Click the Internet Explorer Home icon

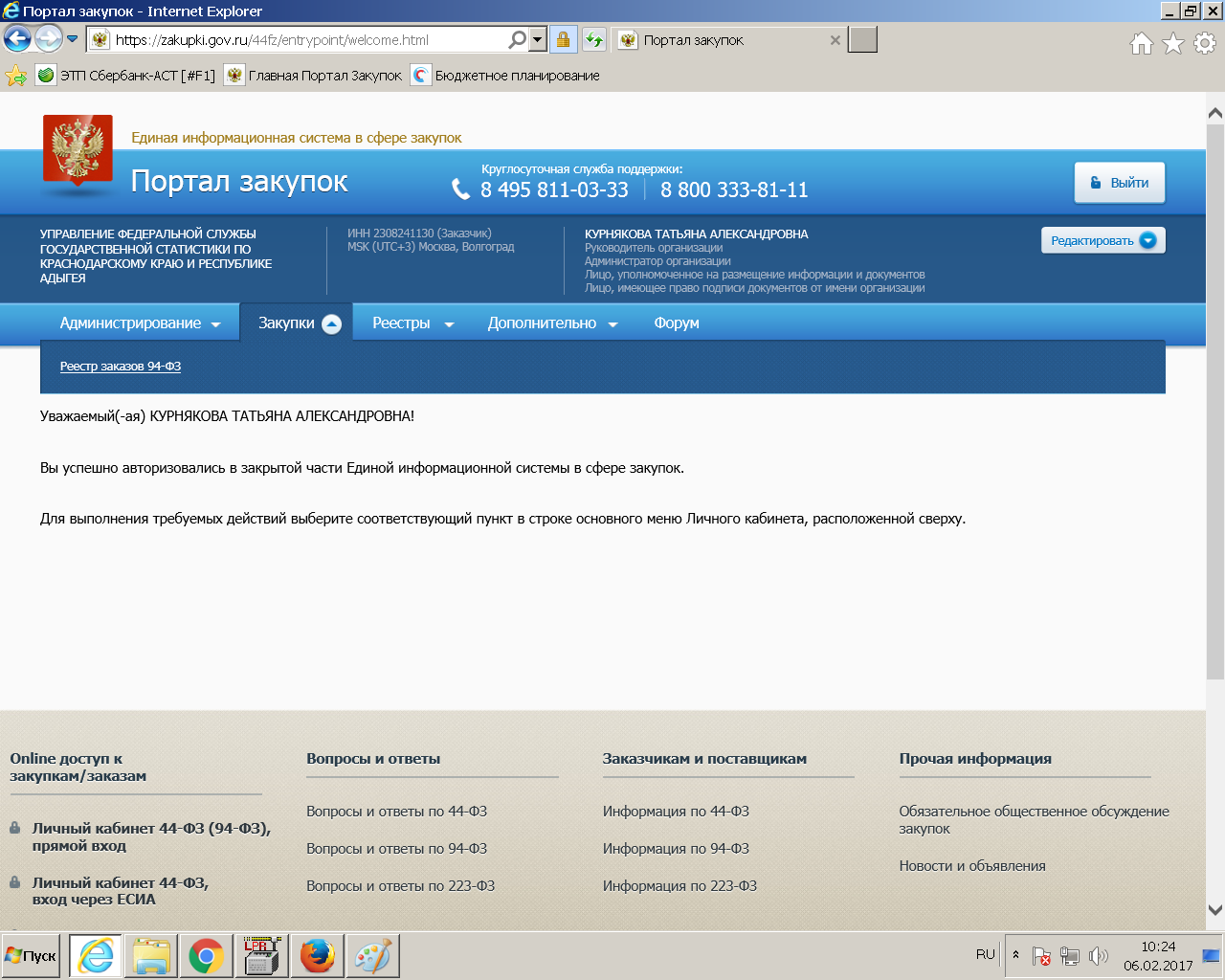pos(1141,43)
